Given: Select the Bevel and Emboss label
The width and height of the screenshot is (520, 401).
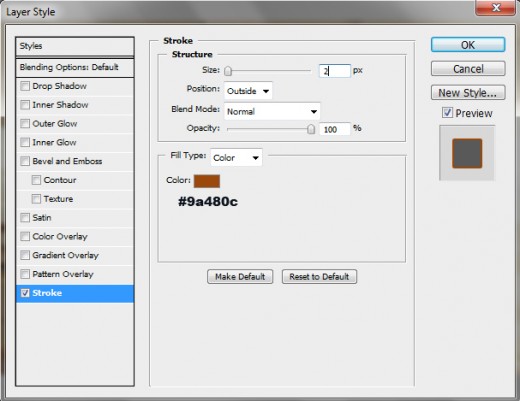Looking at the screenshot, I should point(67,161).
